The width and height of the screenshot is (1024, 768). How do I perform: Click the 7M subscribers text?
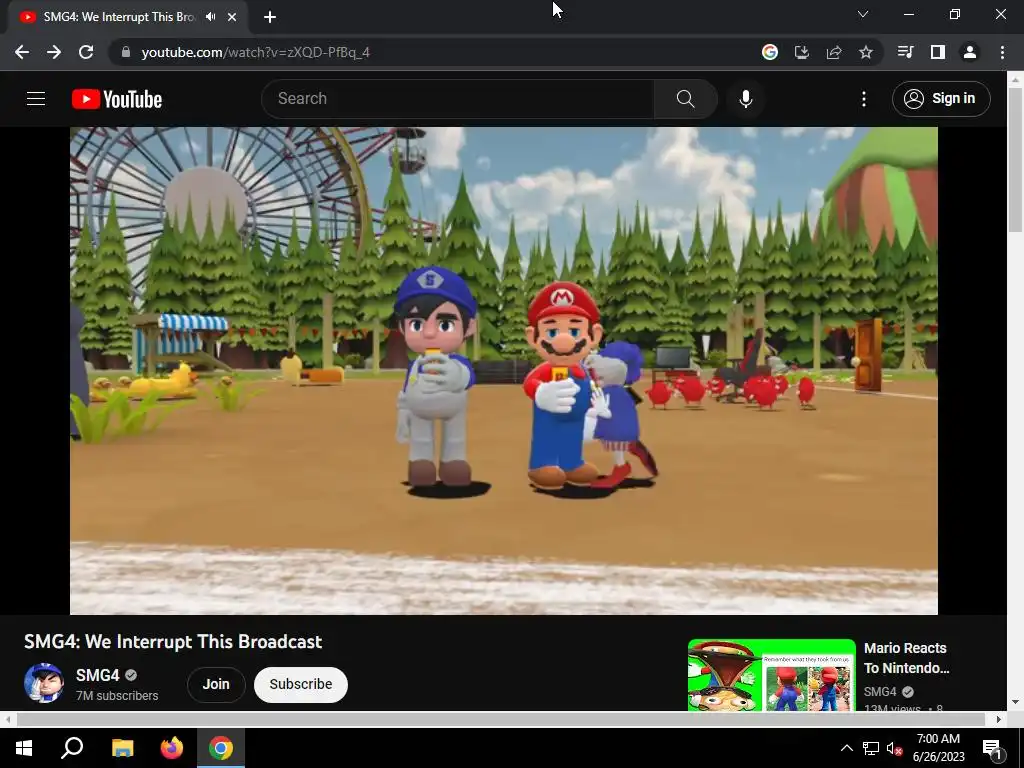[x=117, y=696]
